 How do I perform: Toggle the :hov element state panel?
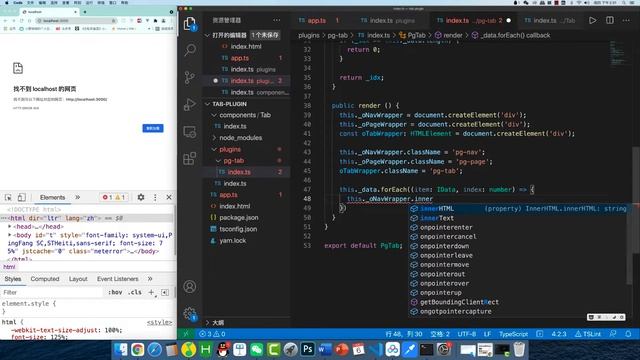pyautogui.click(x=115, y=293)
